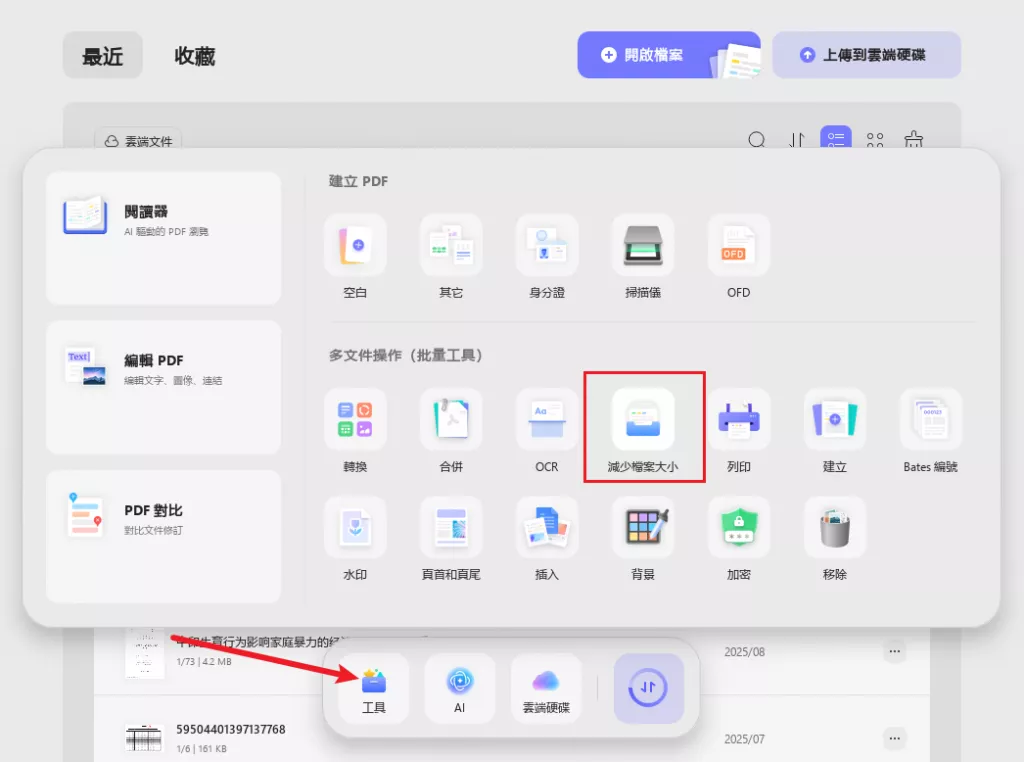The width and height of the screenshot is (1024, 762).
Task: Click thumbnail of the 1/73 4.2 MB file
Action: pyautogui.click(x=144, y=654)
